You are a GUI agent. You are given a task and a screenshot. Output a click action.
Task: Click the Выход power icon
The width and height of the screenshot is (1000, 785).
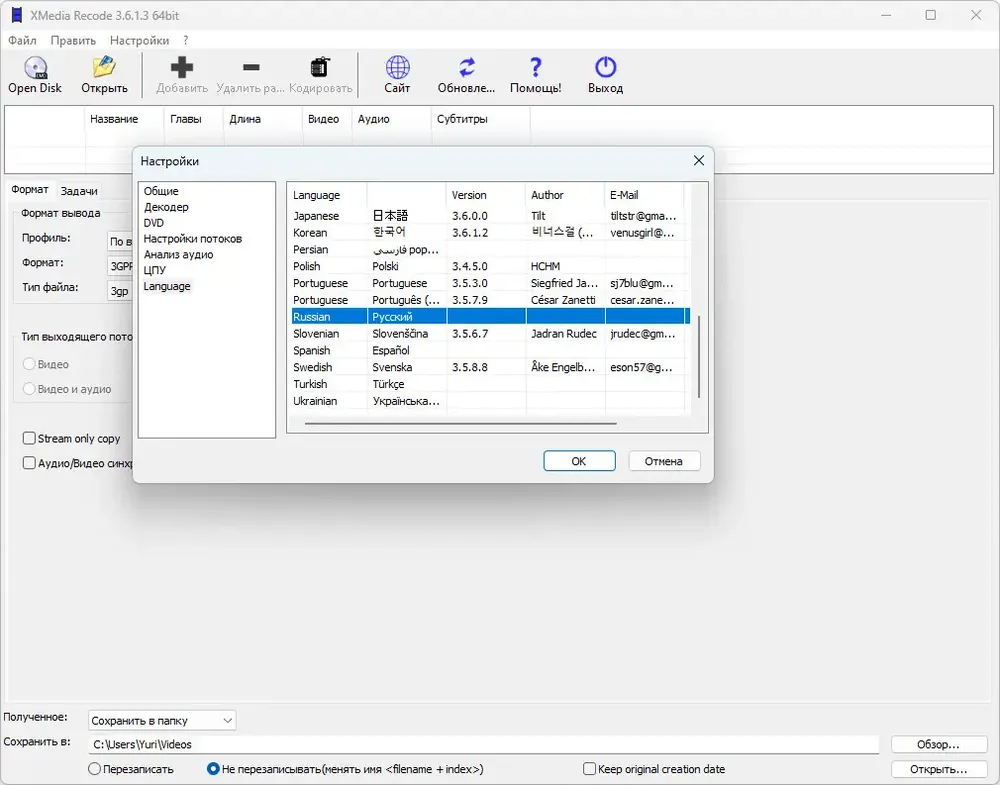click(605, 67)
